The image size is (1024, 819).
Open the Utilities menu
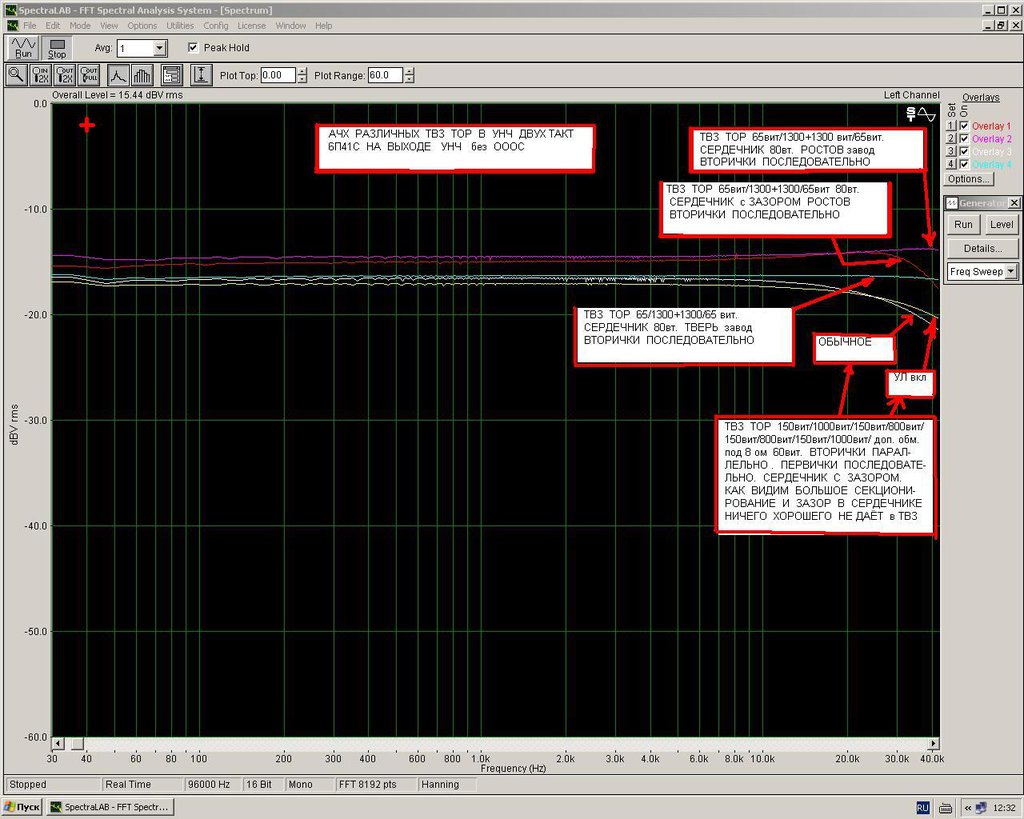point(180,25)
